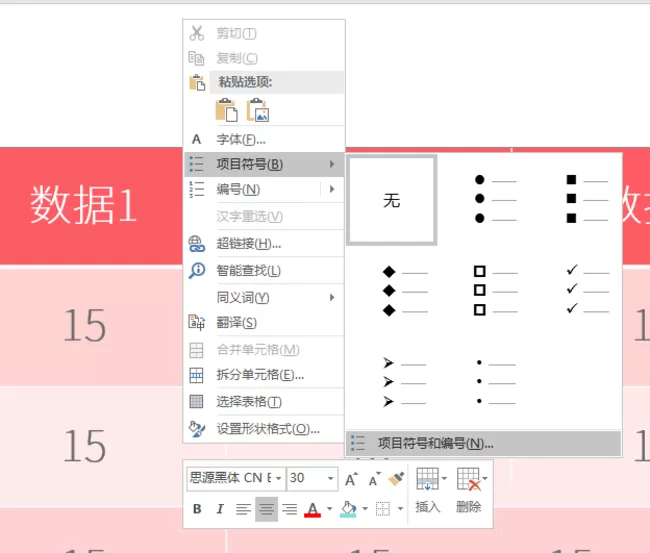
Task: Click Insert table rows button
Action: coord(427,491)
